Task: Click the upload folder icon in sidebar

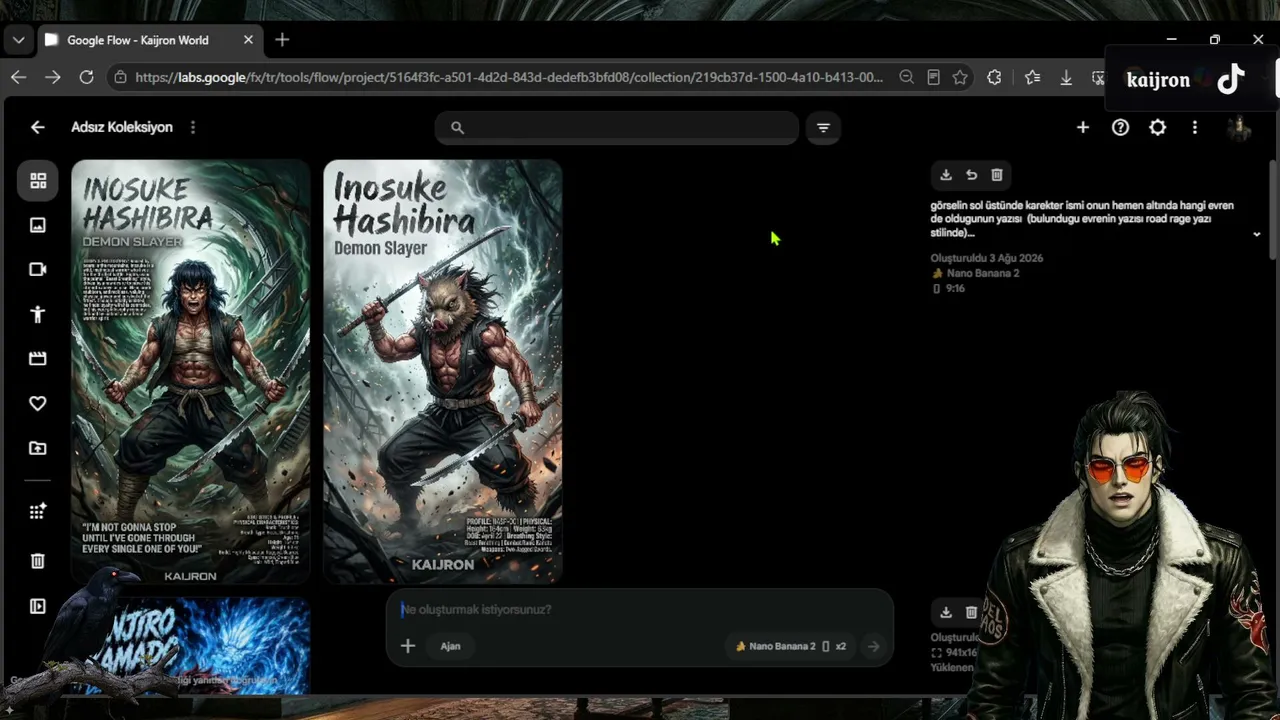Action: point(38,448)
